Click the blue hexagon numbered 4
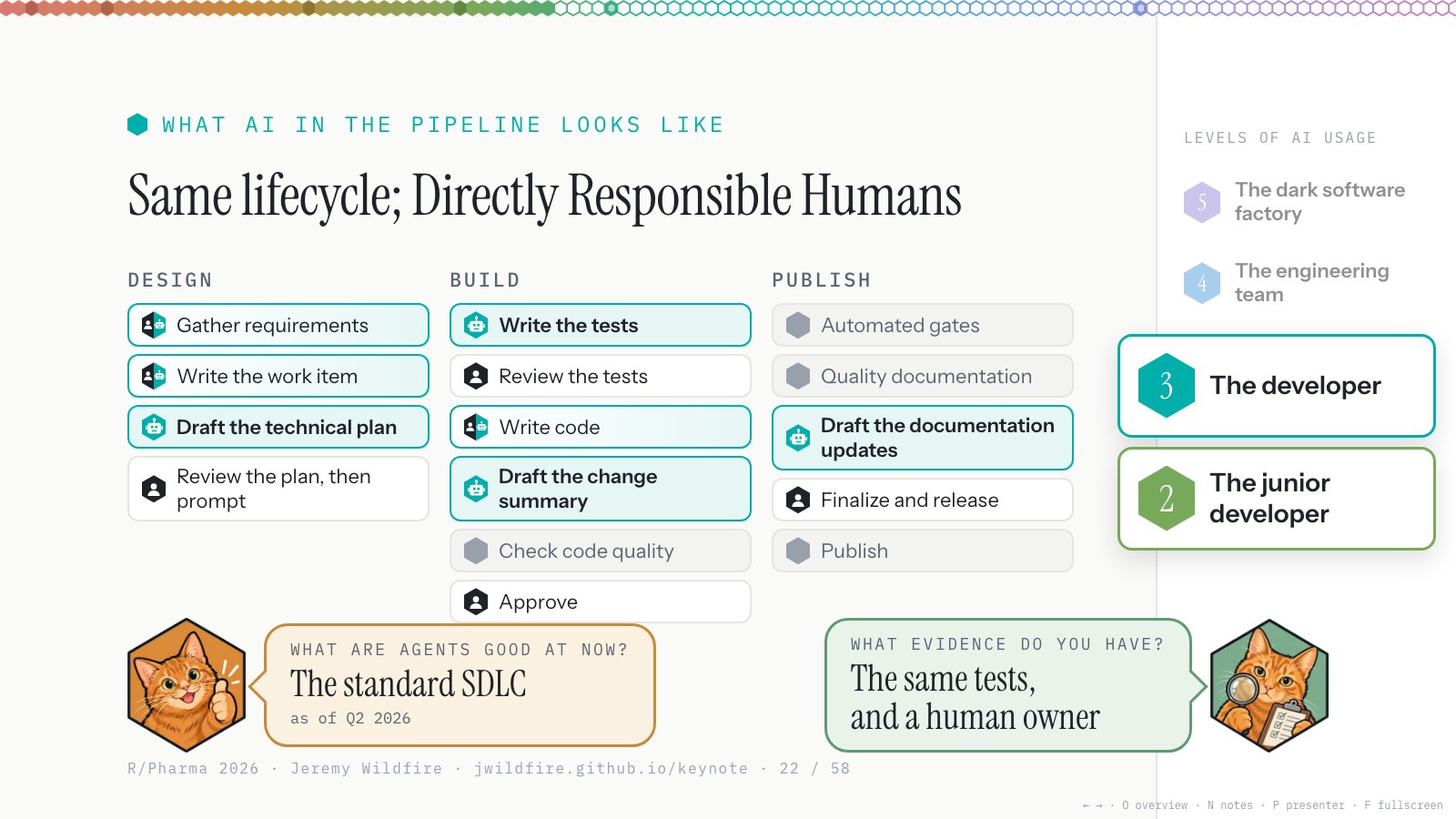This screenshot has width=1456, height=819. [1202, 283]
